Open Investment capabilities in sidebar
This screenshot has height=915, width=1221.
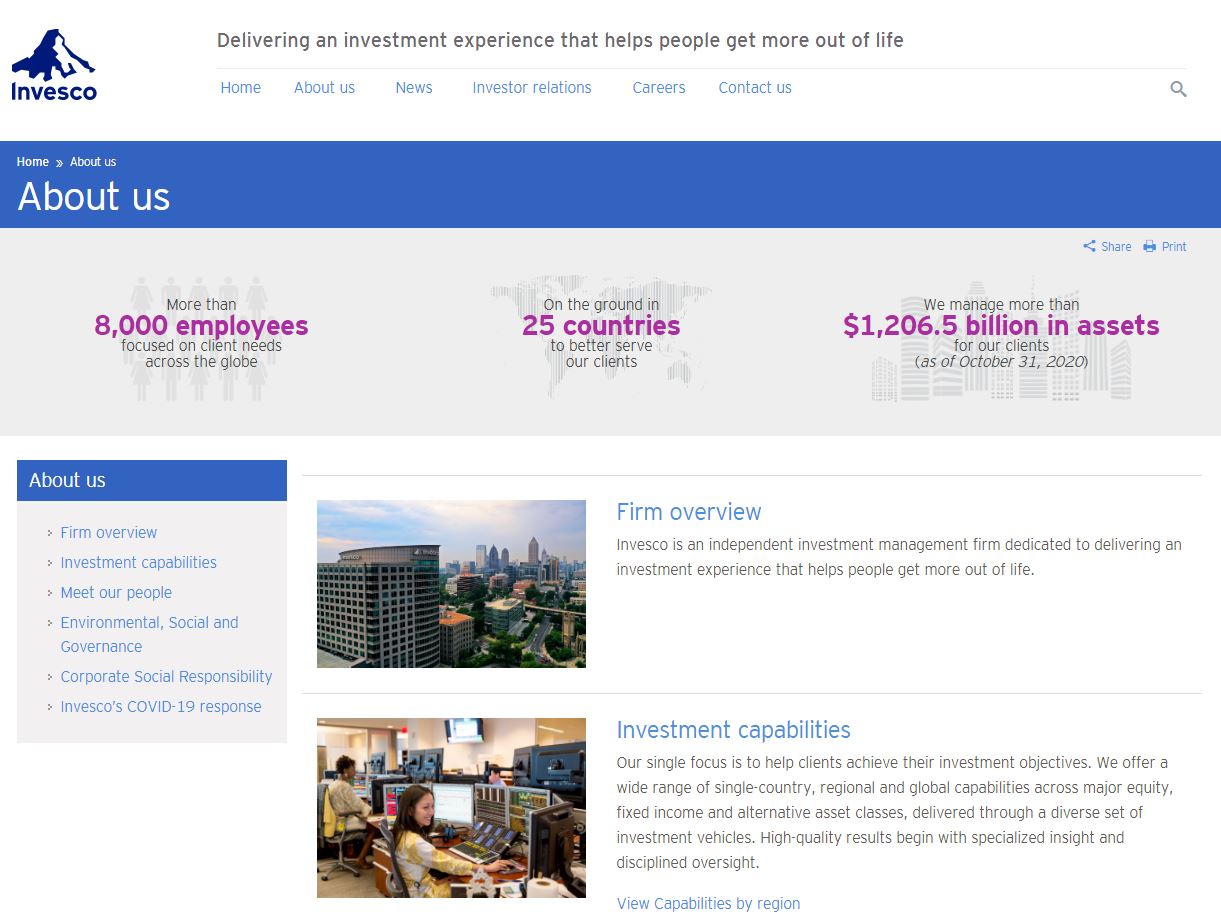(138, 563)
